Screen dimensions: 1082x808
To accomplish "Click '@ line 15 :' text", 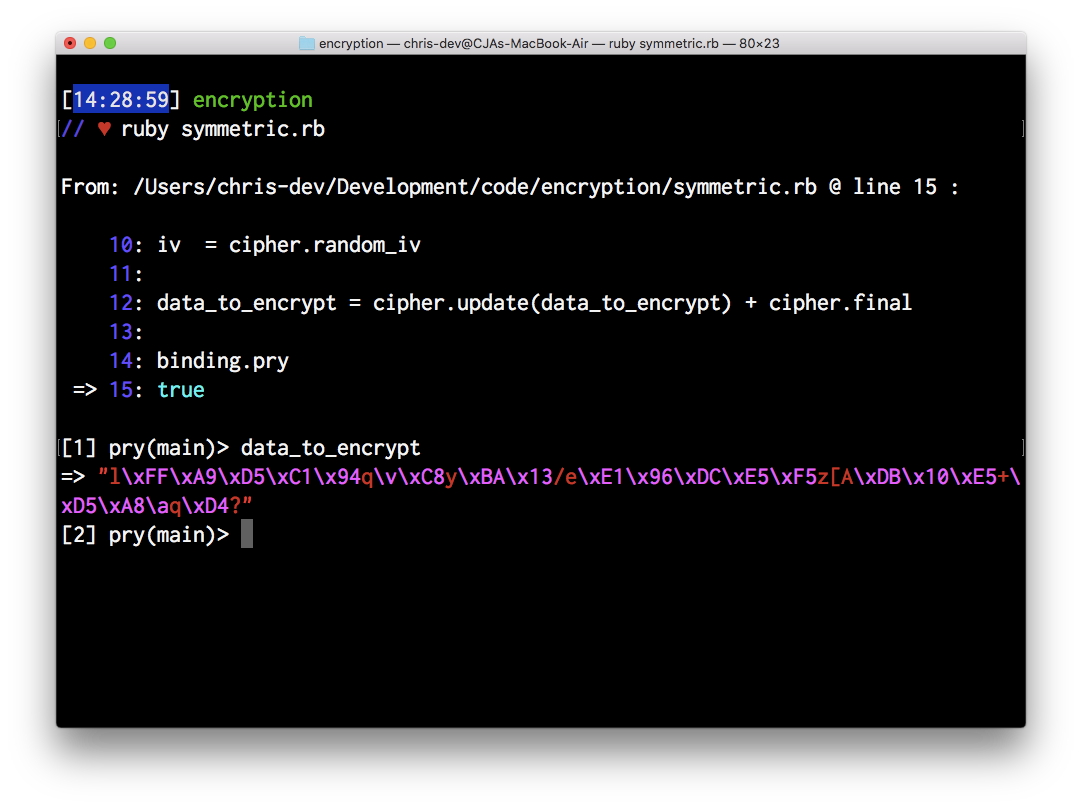I will (x=894, y=187).
